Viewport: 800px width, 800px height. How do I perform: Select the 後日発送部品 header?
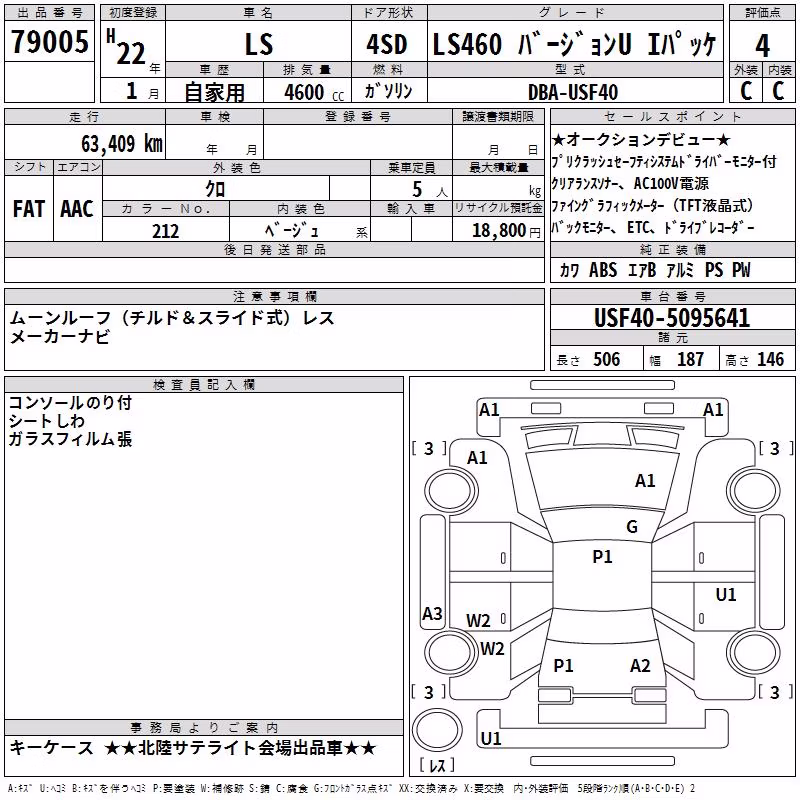tap(274, 249)
